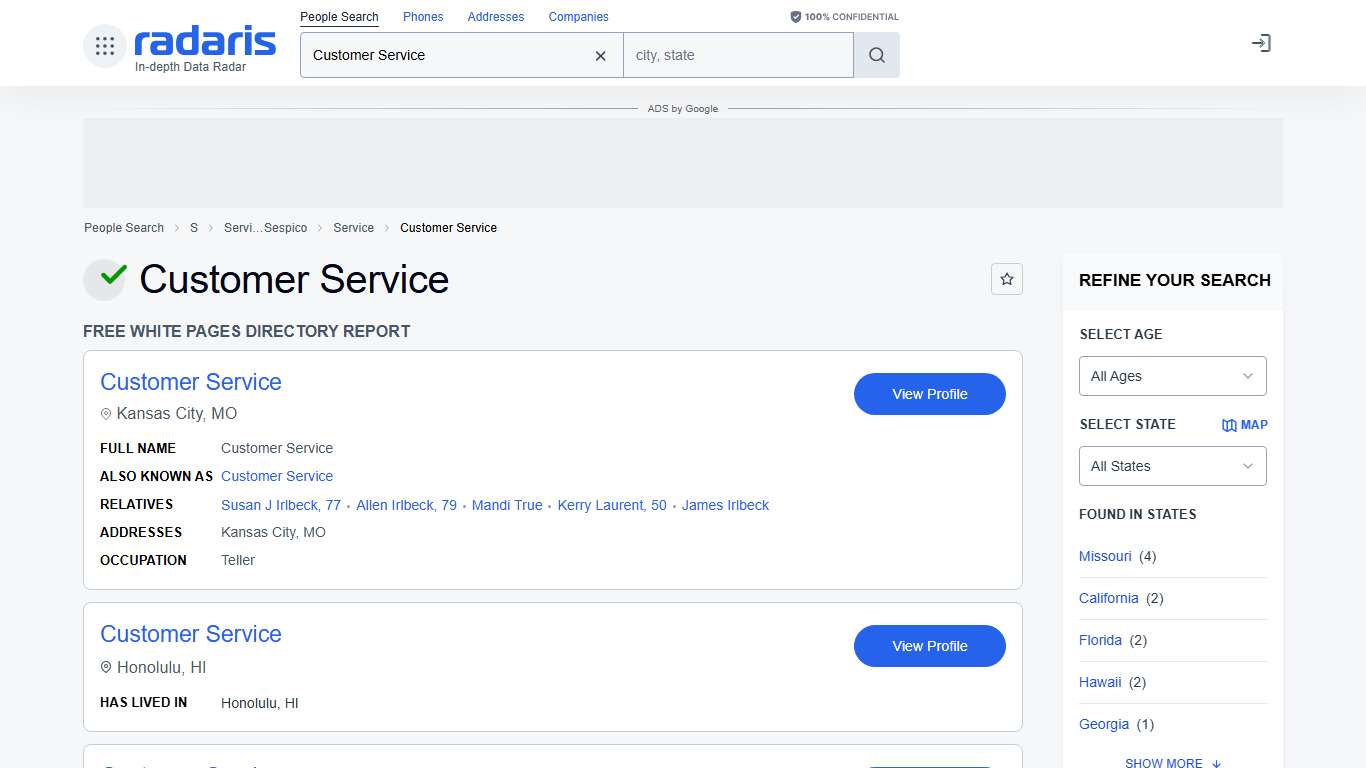Screen dimensions: 1366x768
Task: Click the 100% Confidential shield icon
Action: (795, 16)
